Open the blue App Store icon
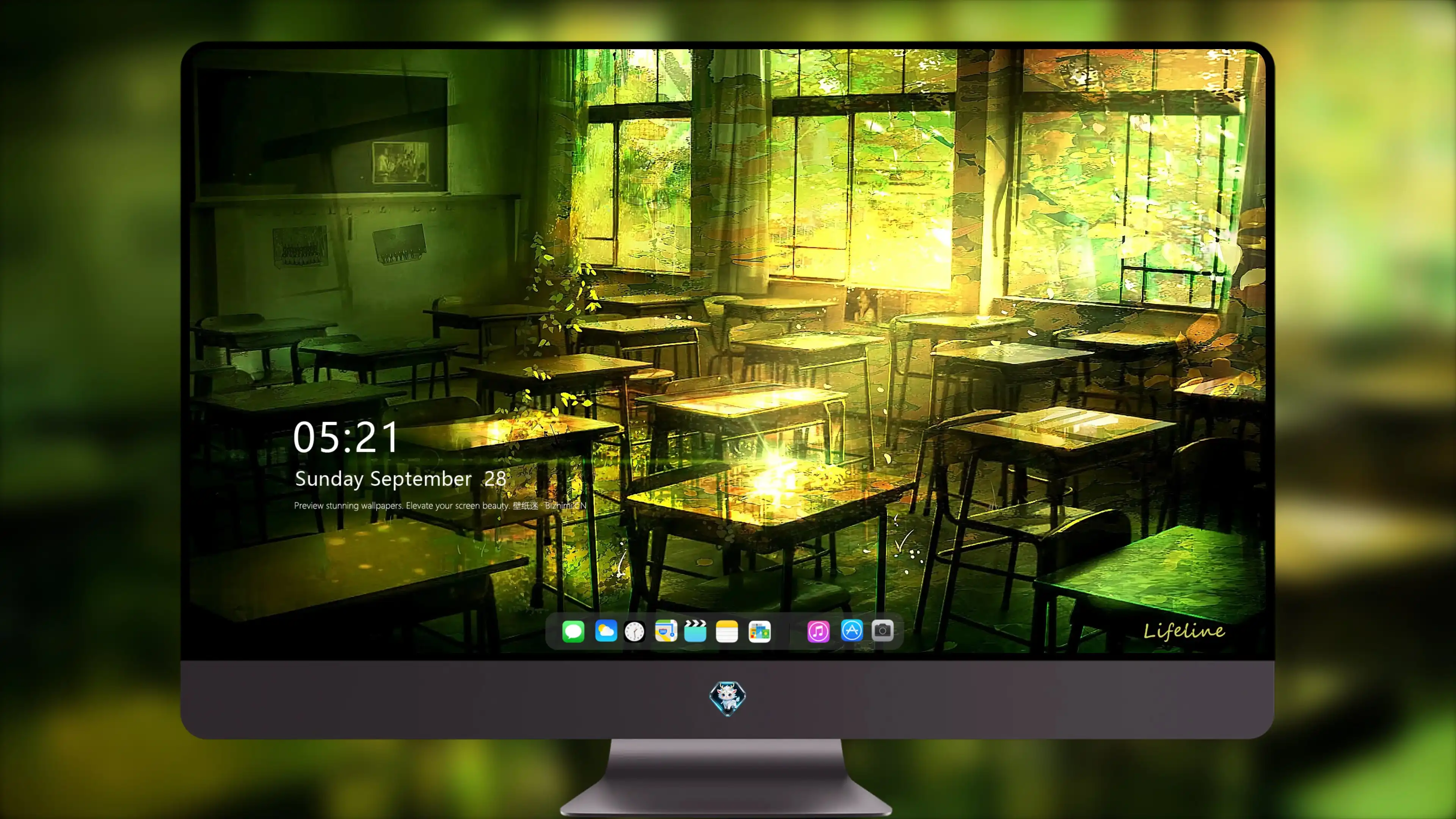 (x=852, y=630)
